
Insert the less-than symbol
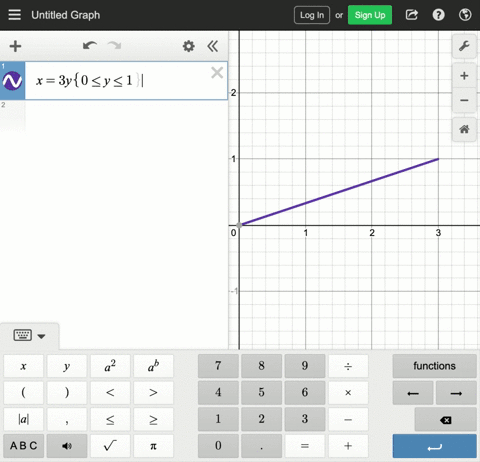110,393
